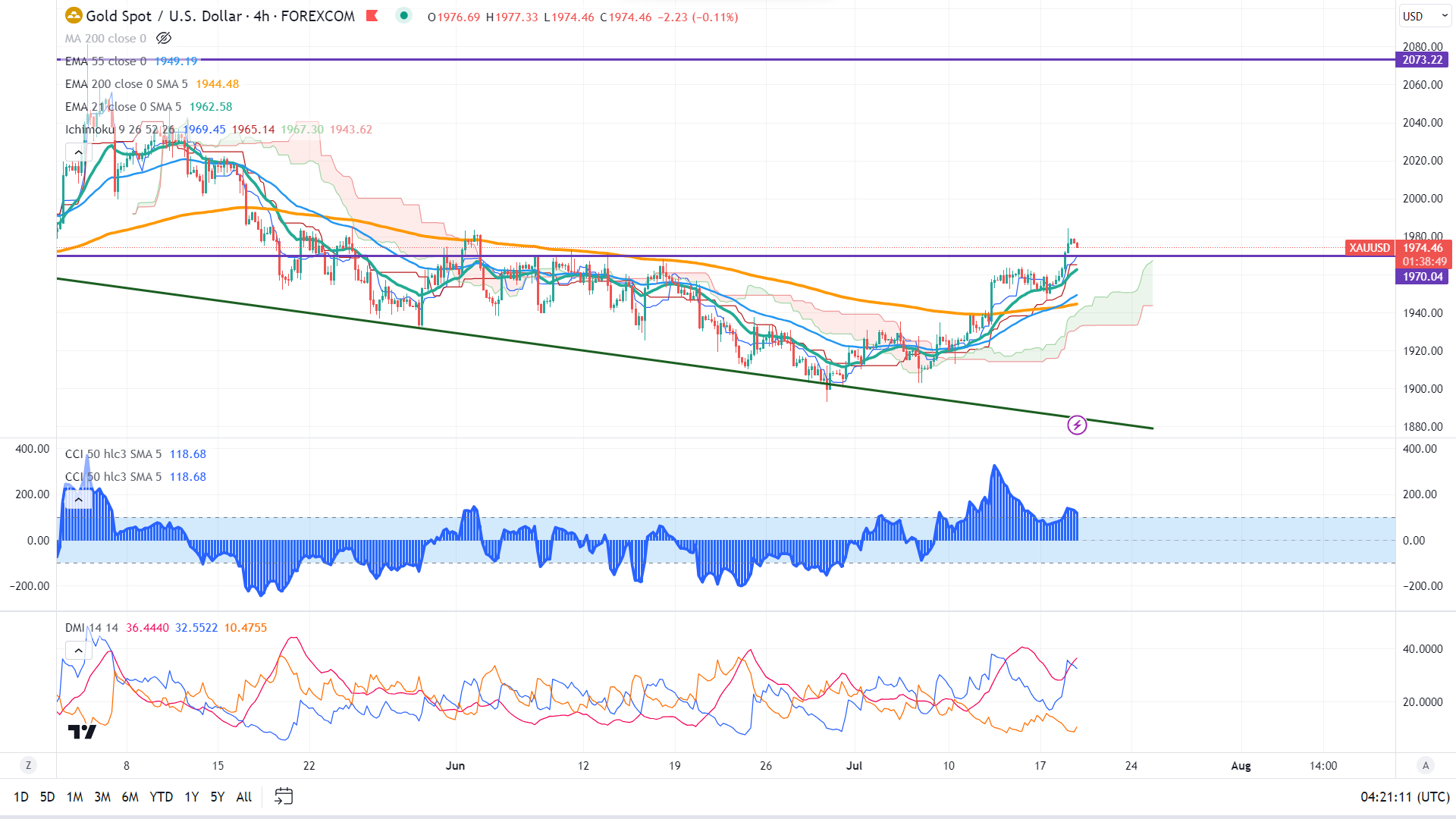
Task: Collapse the main chart indicator legend
Action: click(78, 152)
